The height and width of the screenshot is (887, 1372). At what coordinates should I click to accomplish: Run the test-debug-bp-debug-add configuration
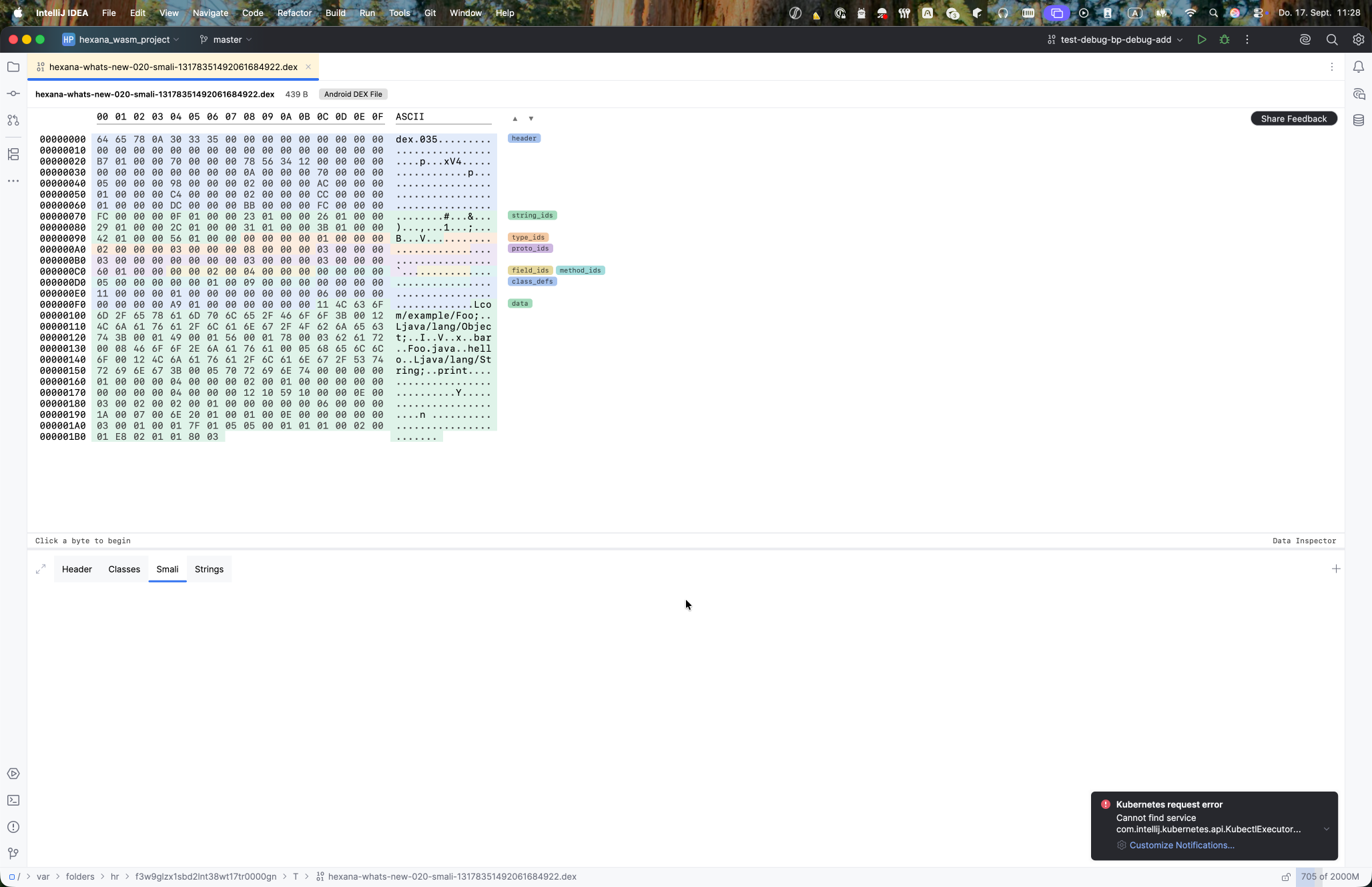1202,39
